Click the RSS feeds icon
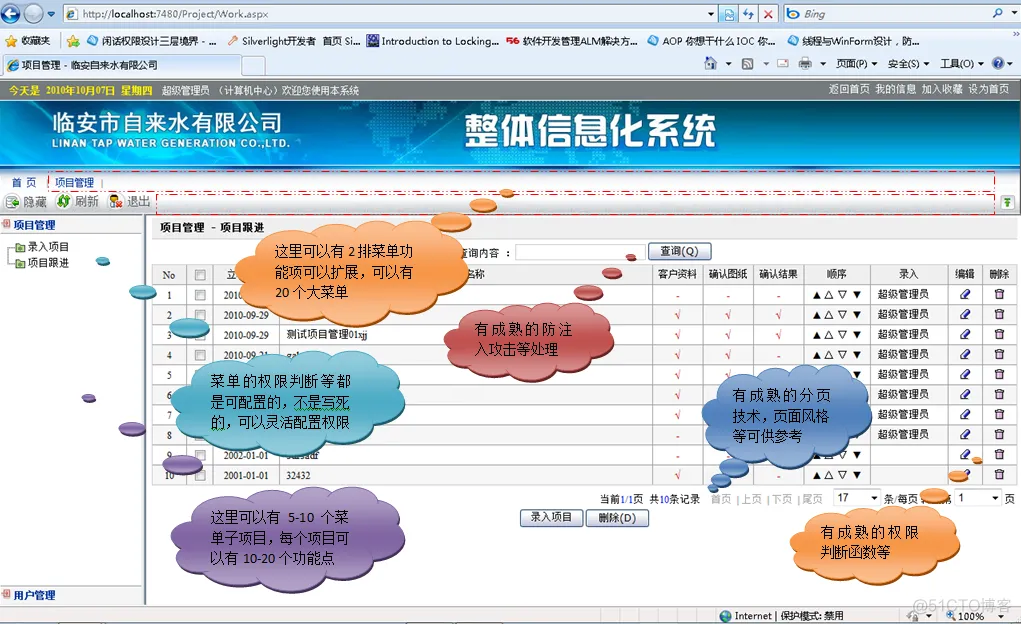 [748, 63]
